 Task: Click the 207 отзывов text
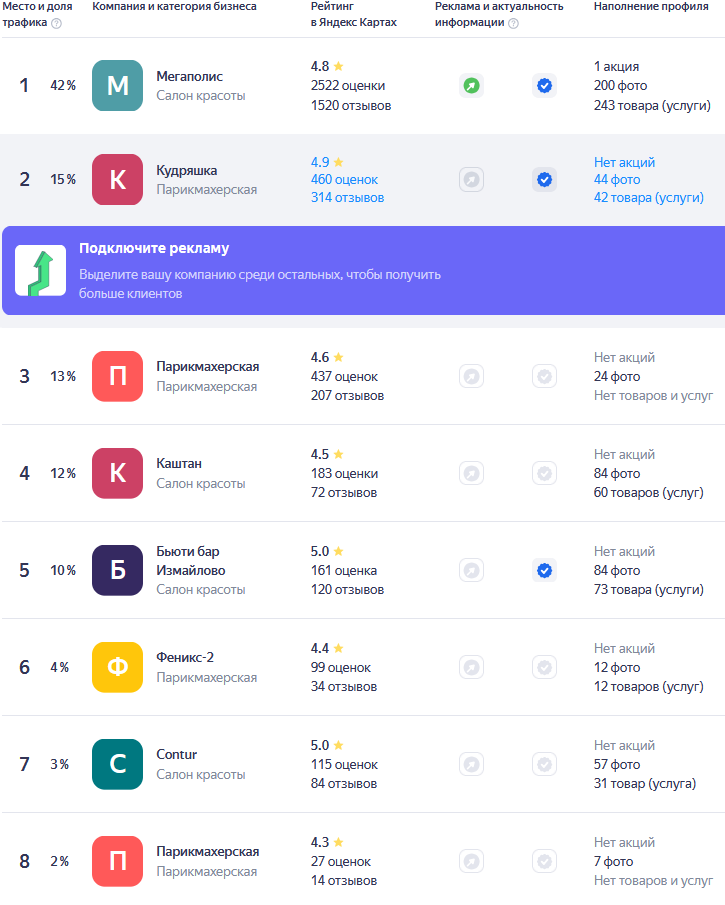347,395
